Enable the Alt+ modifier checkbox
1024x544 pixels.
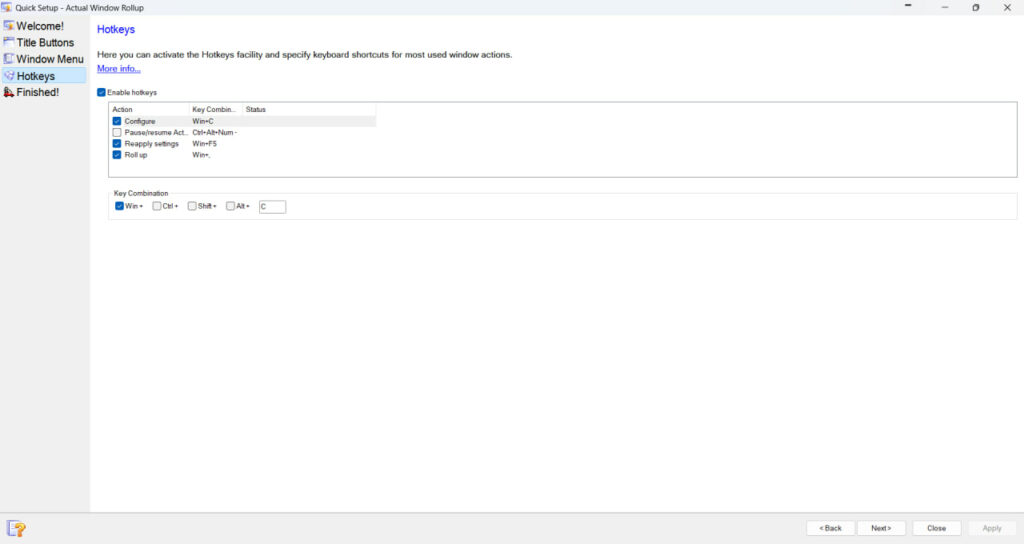[x=231, y=206]
